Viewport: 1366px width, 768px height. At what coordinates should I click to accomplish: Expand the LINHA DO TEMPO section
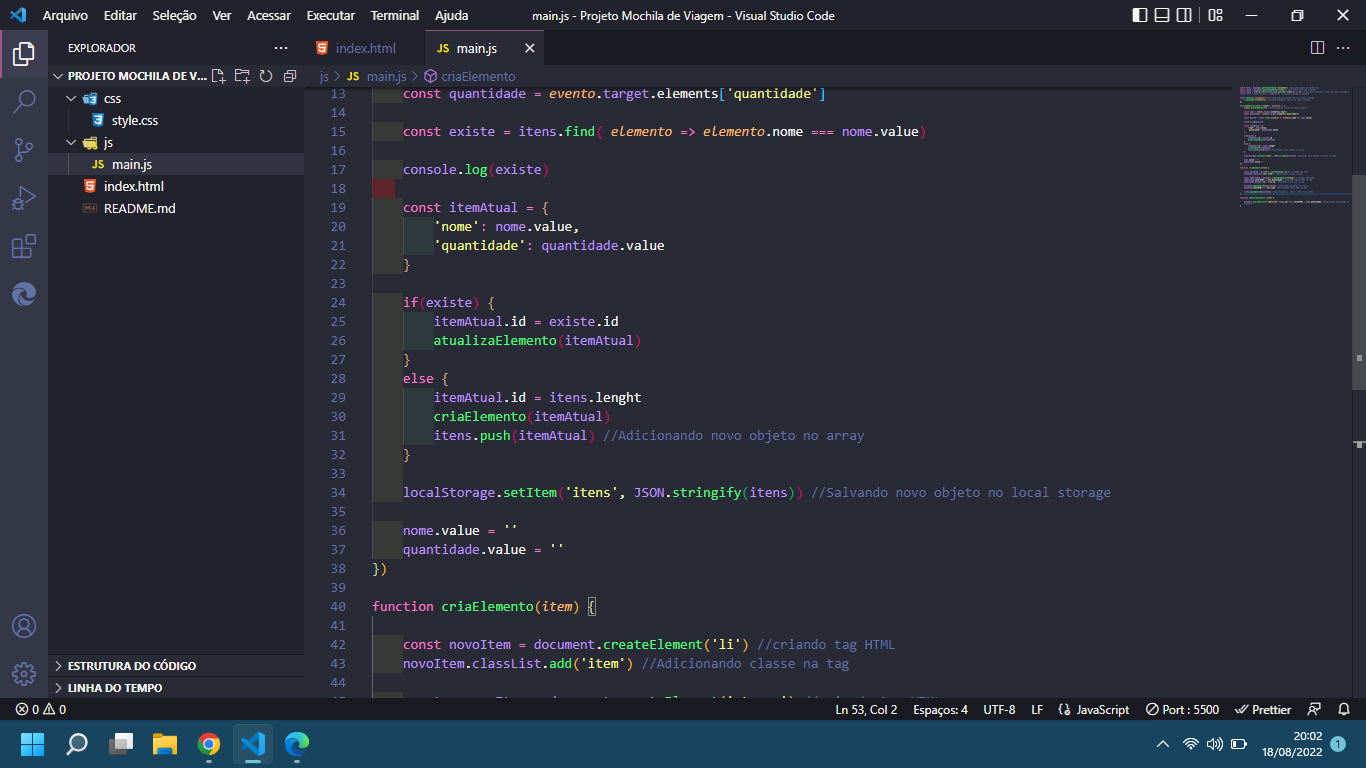[176, 687]
